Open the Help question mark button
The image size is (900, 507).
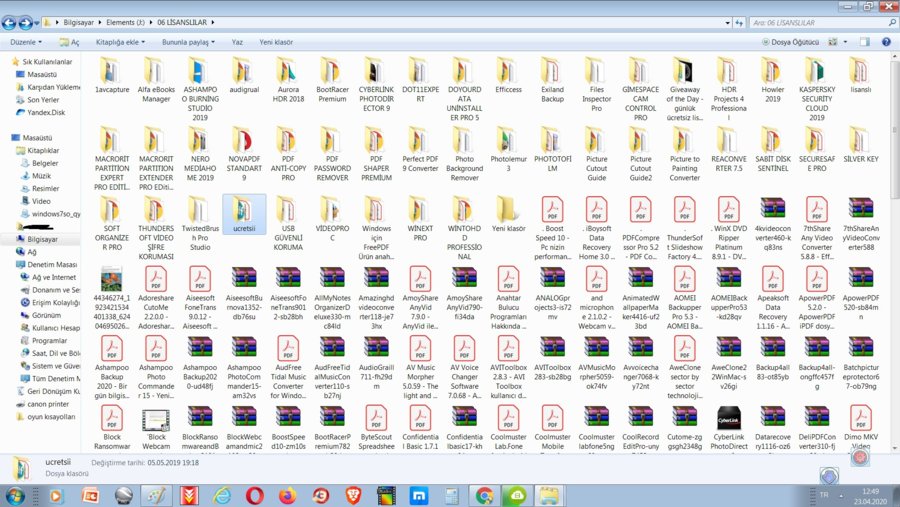click(886, 42)
